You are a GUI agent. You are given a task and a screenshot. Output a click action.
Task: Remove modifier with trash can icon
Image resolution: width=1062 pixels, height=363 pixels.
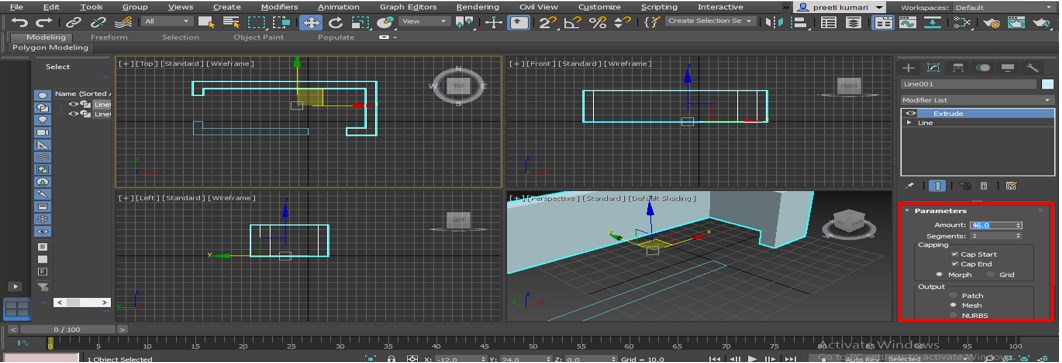[984, 185]
